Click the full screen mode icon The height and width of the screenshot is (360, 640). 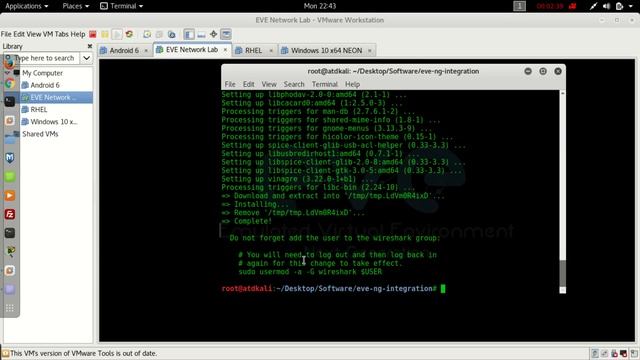213,34
